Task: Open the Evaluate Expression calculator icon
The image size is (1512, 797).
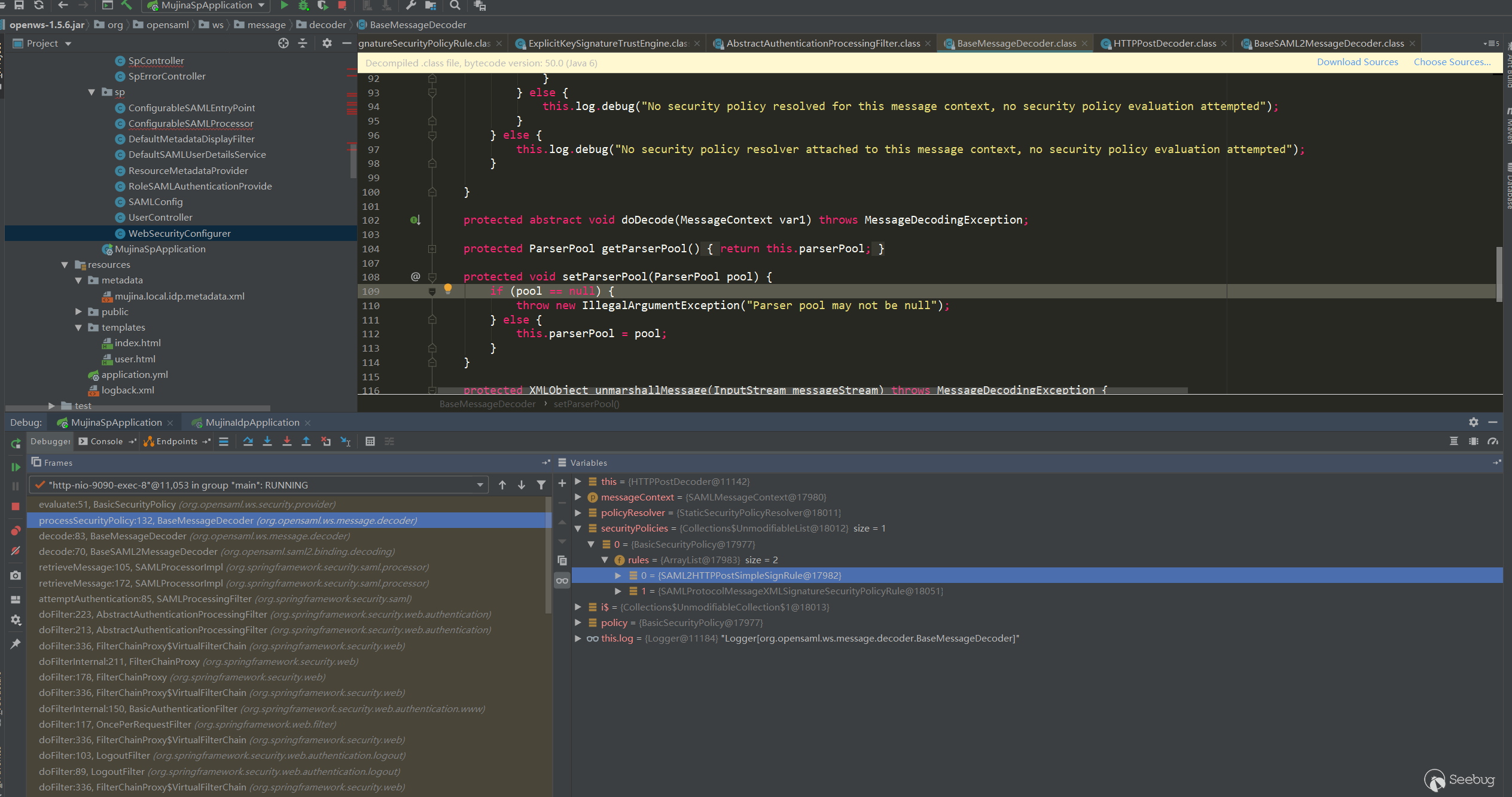Action: point(370,441)
